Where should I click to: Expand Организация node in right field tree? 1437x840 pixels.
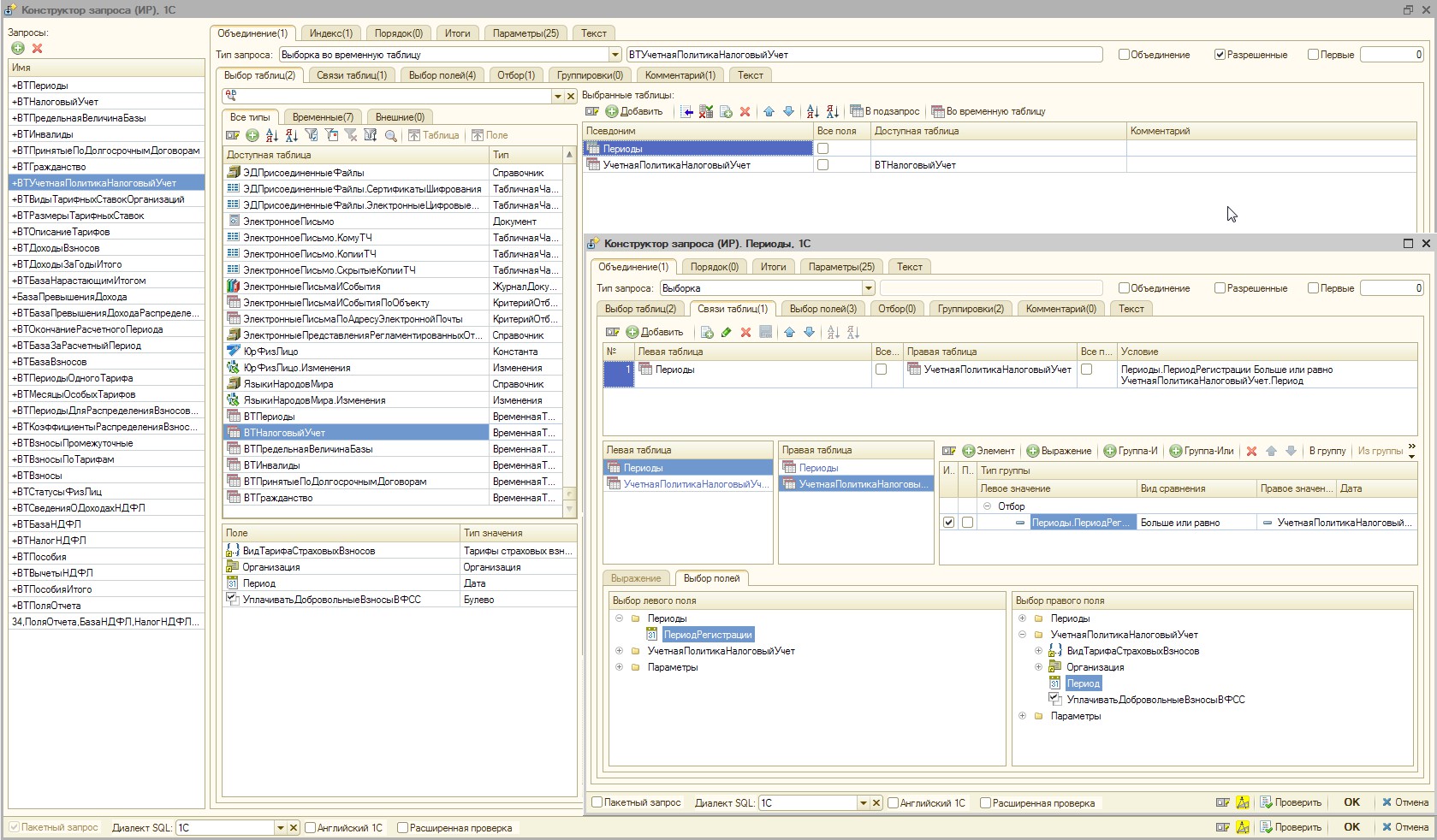[1038, 667]
